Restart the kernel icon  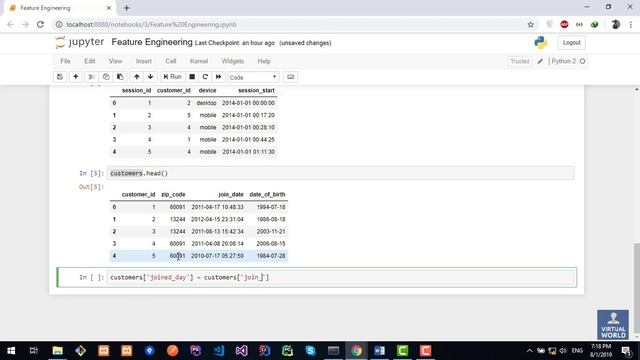click(x=205, y=77)
